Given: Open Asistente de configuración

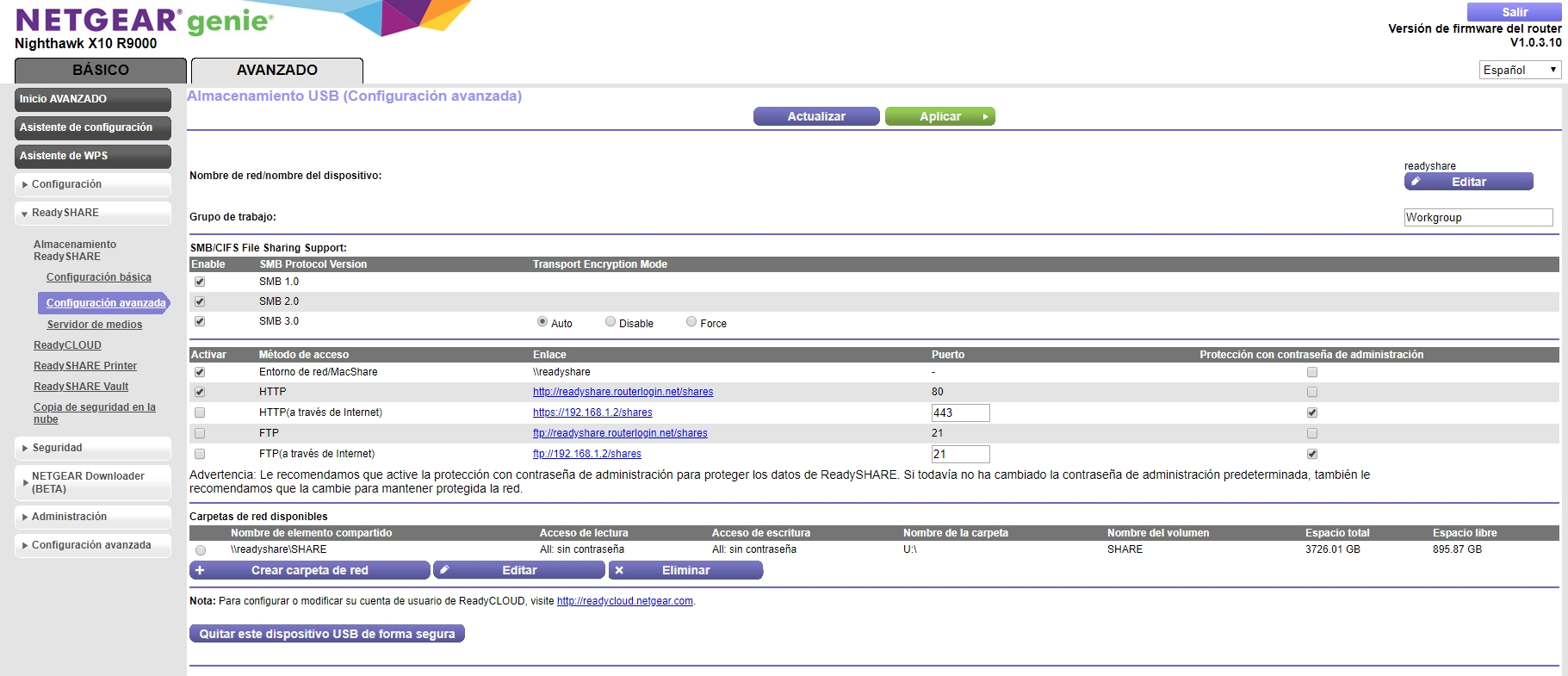Looking at the screenshot, I should (93, 127).
